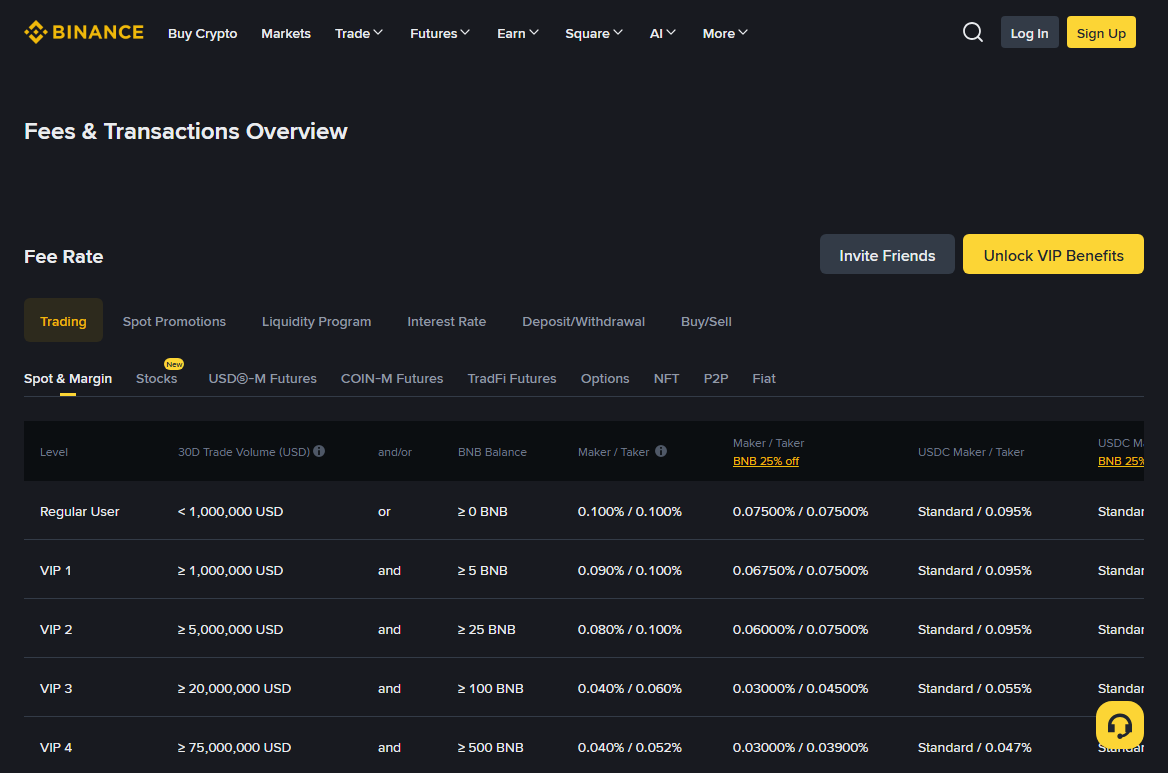
Task: Switch to Interest Rate tab
Action: click(446, 321)
